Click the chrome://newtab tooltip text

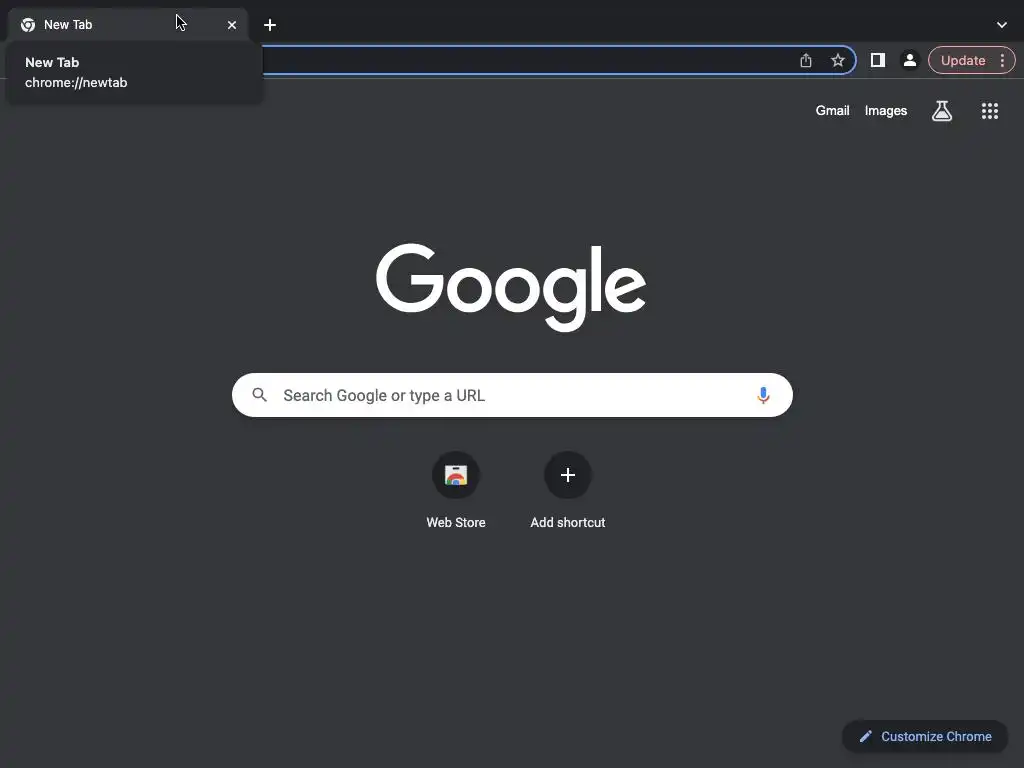click(76, 83)
